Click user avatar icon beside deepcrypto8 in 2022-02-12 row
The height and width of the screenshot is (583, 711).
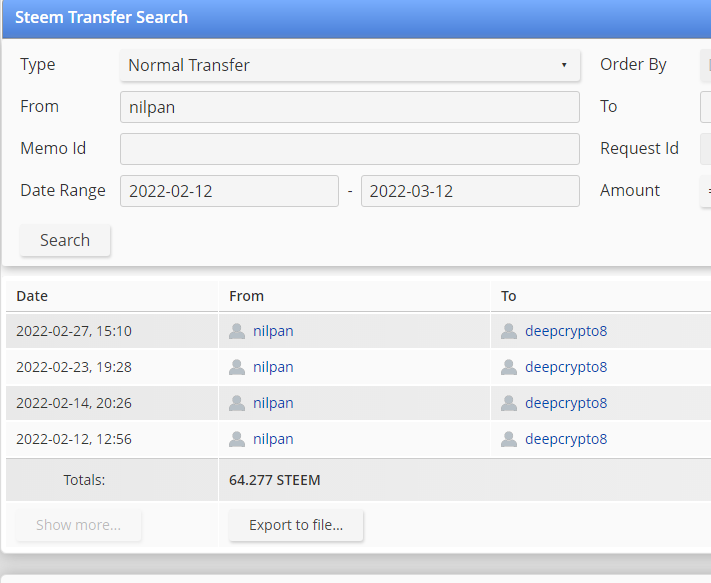pos(509,439)
